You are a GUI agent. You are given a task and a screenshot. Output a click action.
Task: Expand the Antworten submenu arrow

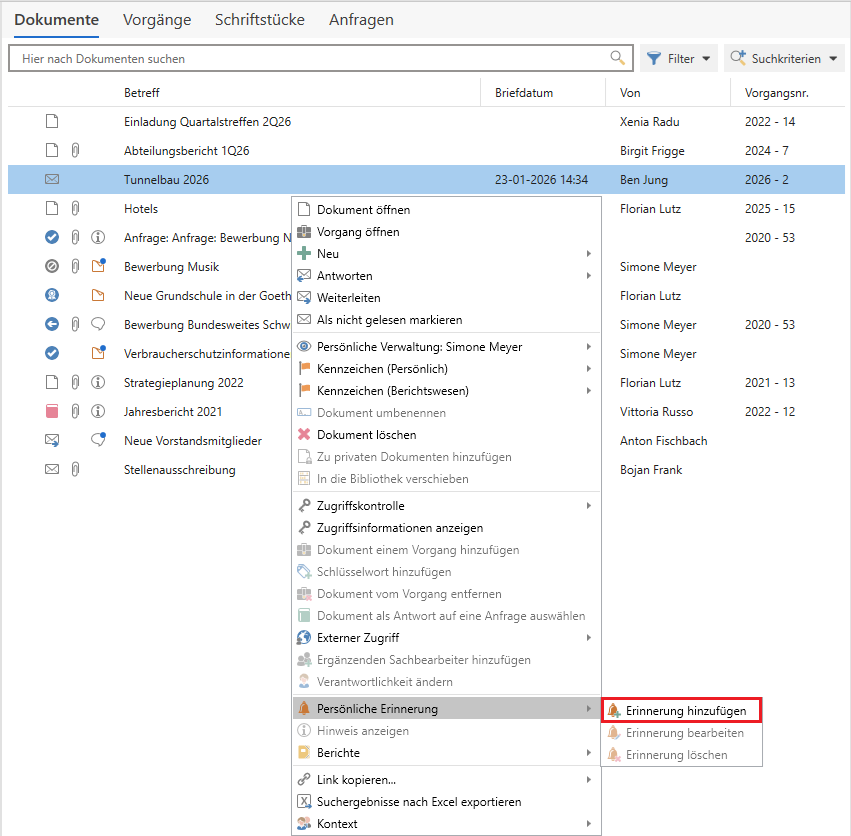coord(589,275)
